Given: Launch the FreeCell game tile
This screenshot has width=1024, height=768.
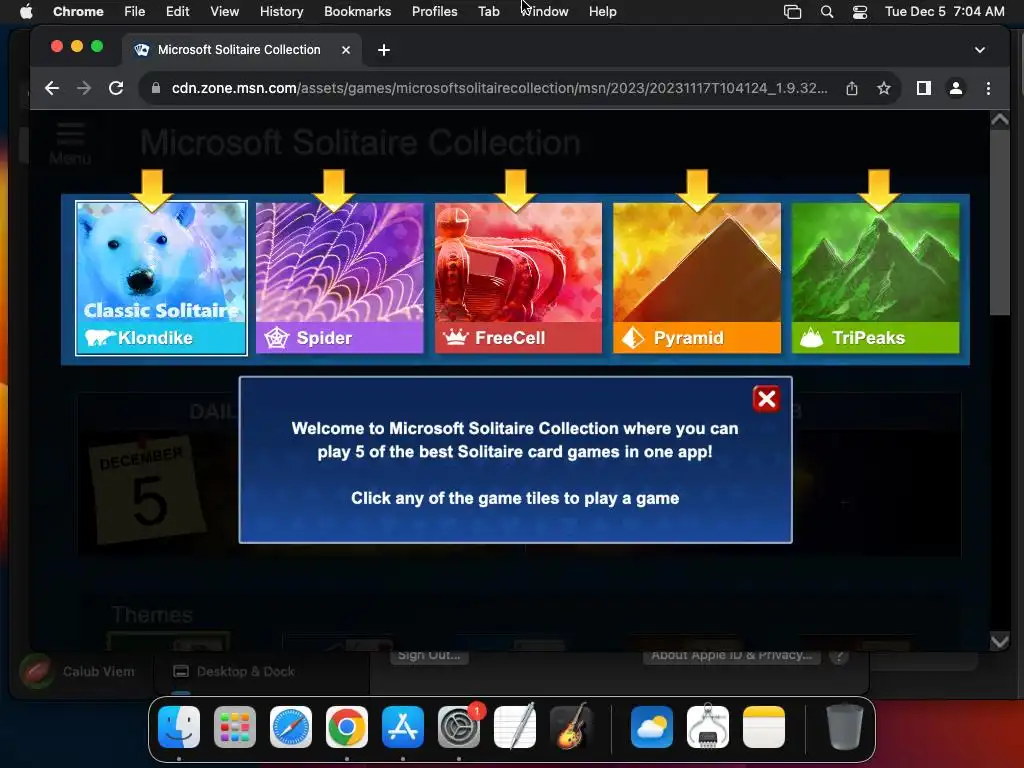Looking at the screenshot, I should coord(519,278).
